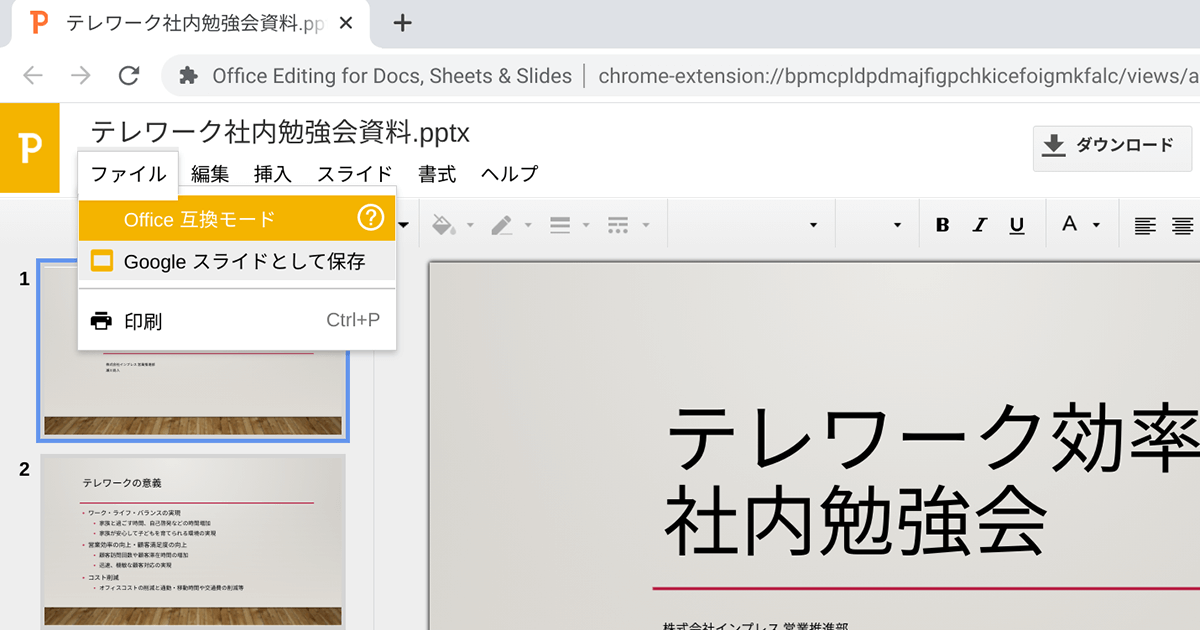Open the ヘルプ menu
The width and height of the screenshot is (1200, 630).
pyautogui.click(x=509, y=174)
